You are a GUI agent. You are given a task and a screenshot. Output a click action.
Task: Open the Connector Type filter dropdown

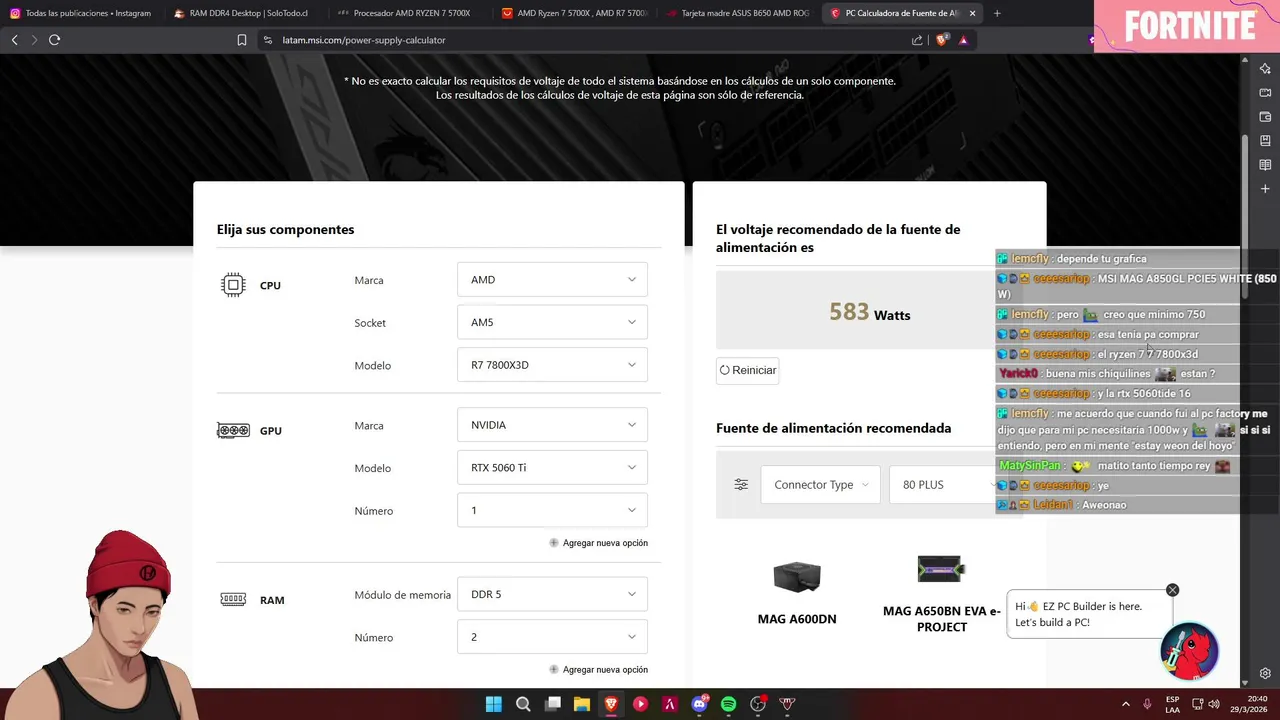[x=820, y=484]
